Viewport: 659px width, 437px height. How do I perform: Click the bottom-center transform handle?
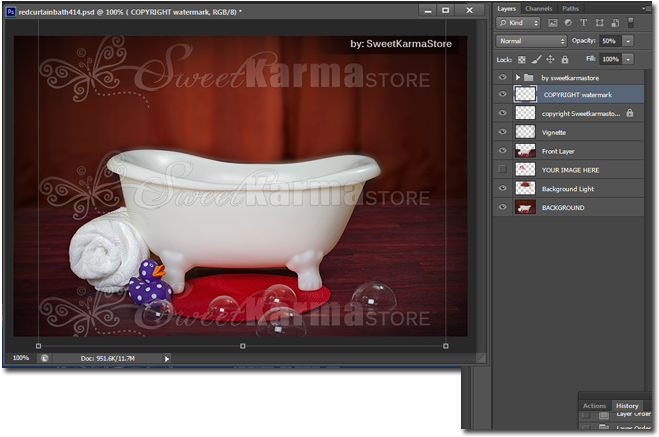coord(243,346)
